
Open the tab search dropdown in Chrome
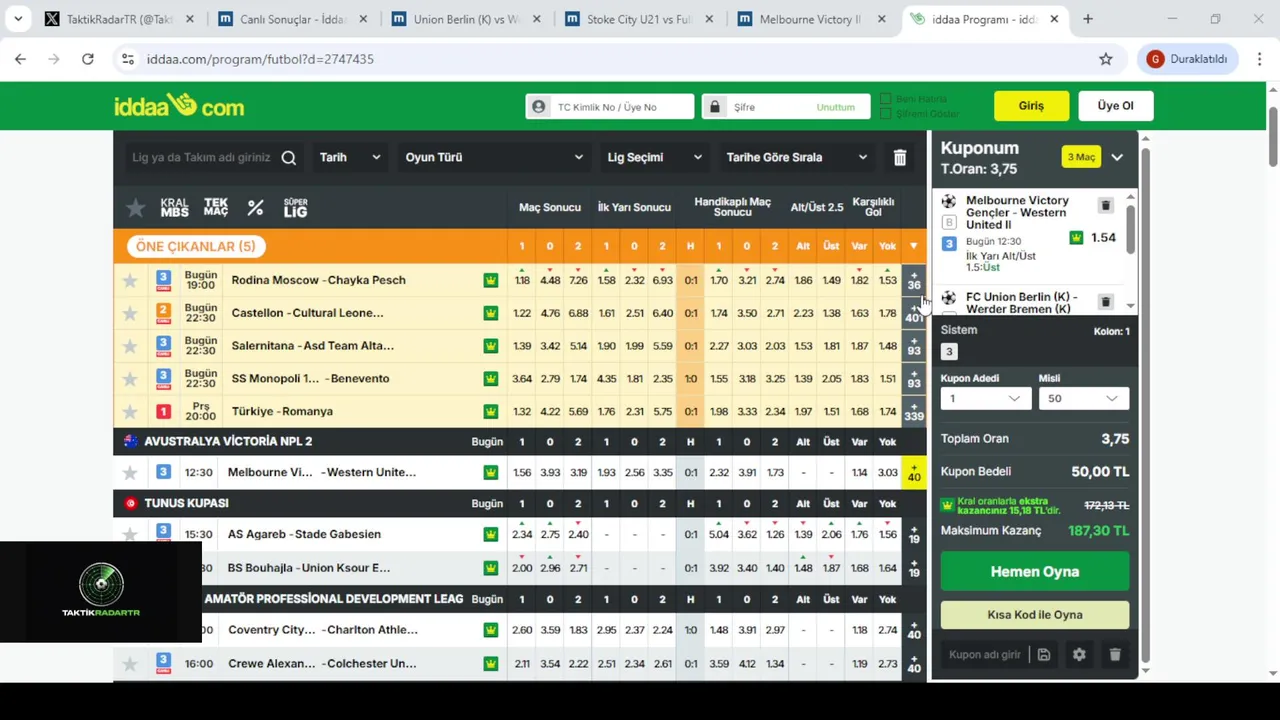[18, 19]
